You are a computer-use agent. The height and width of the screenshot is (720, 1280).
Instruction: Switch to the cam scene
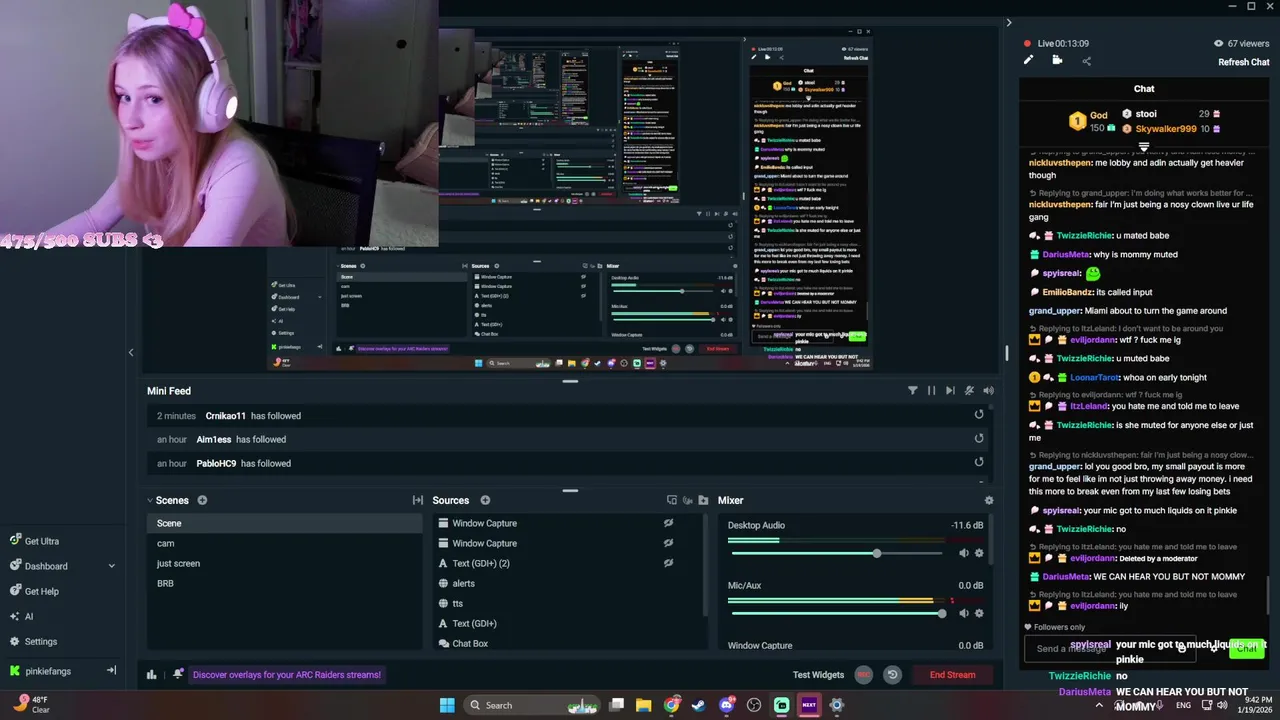(285, 543)
